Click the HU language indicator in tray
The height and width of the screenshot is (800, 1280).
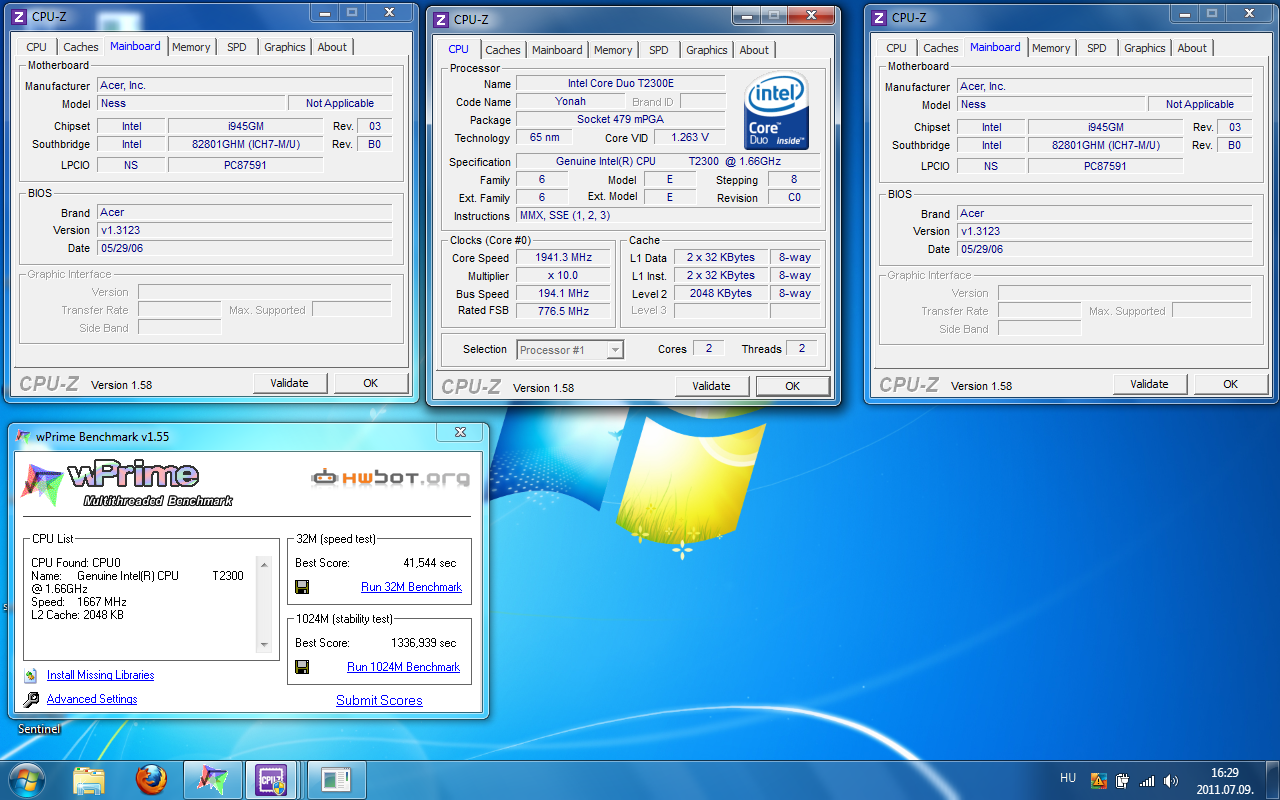tap(1068, 778)
